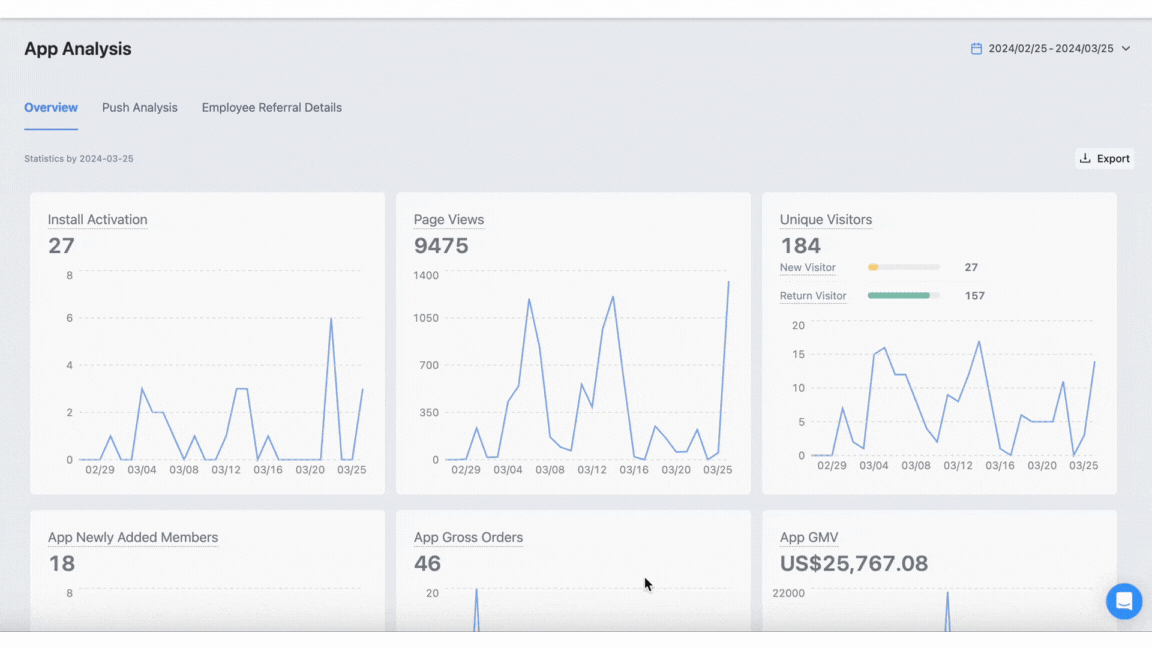The image size is (1152, 648).
Task: Click the App Gross Orders title
Action: point(468,537)
